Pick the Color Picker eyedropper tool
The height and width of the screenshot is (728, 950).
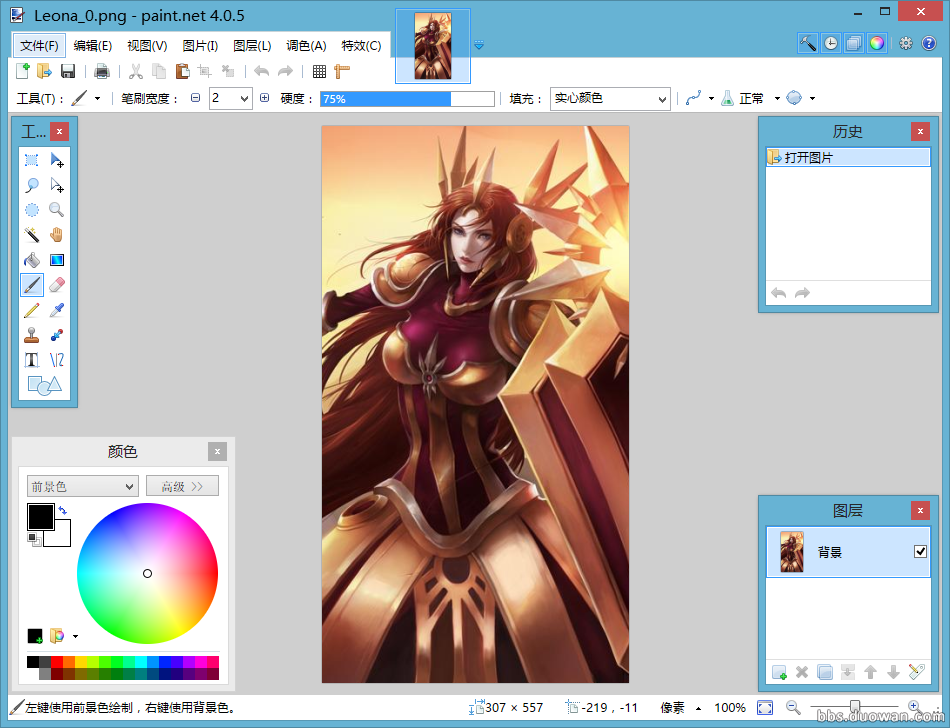point(56,310)
